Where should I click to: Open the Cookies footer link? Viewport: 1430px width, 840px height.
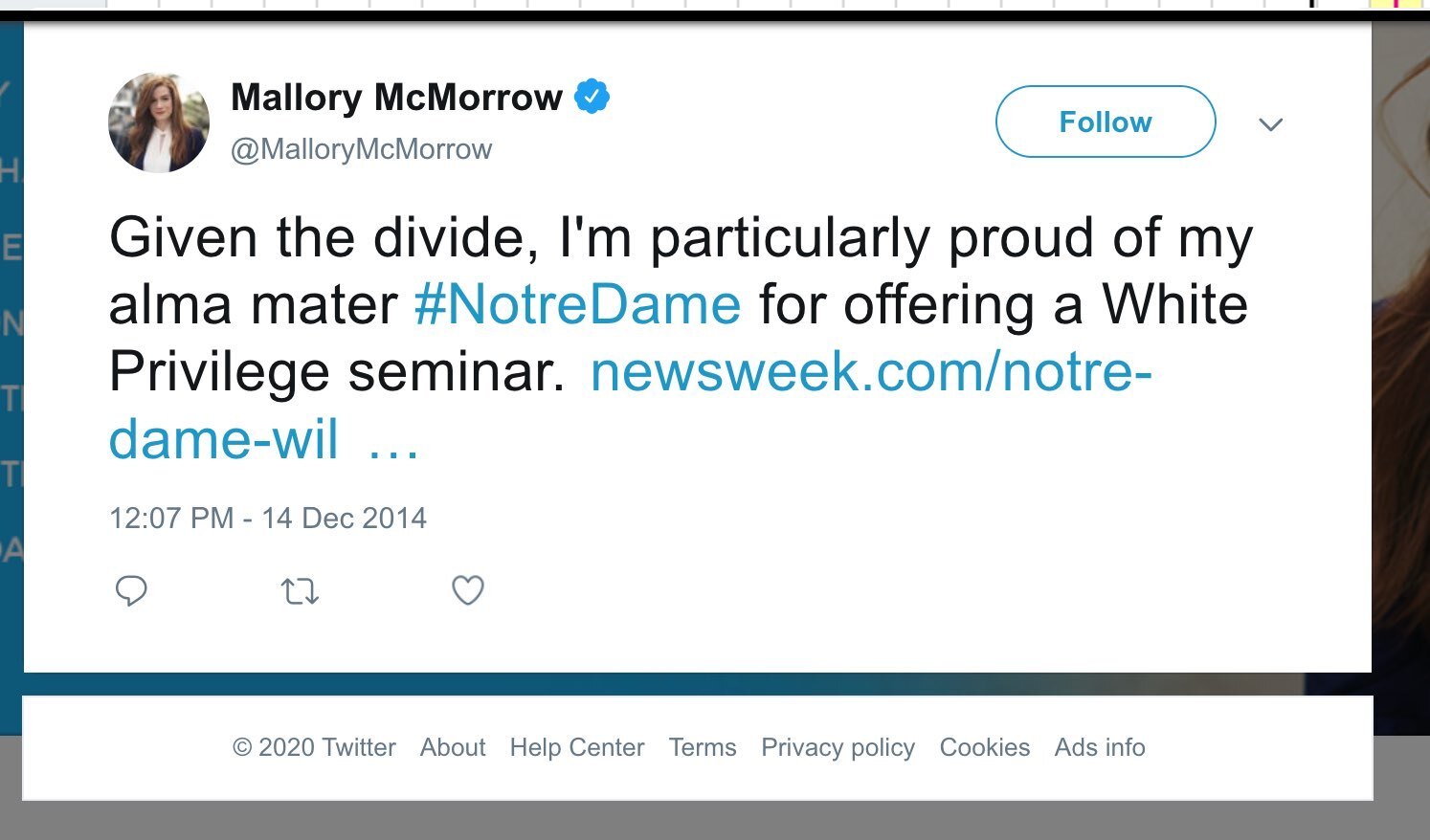pyautogui.click(x=984, y=747)
